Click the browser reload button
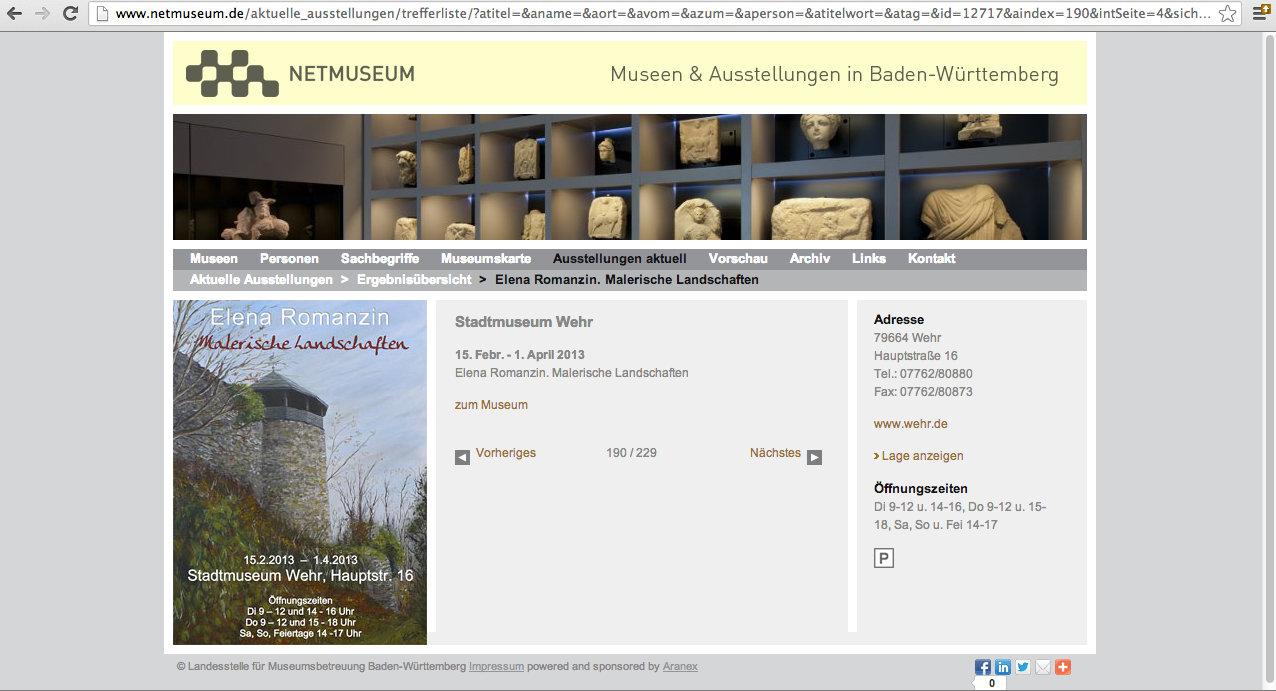The image size is (1276, 691). 70,14
